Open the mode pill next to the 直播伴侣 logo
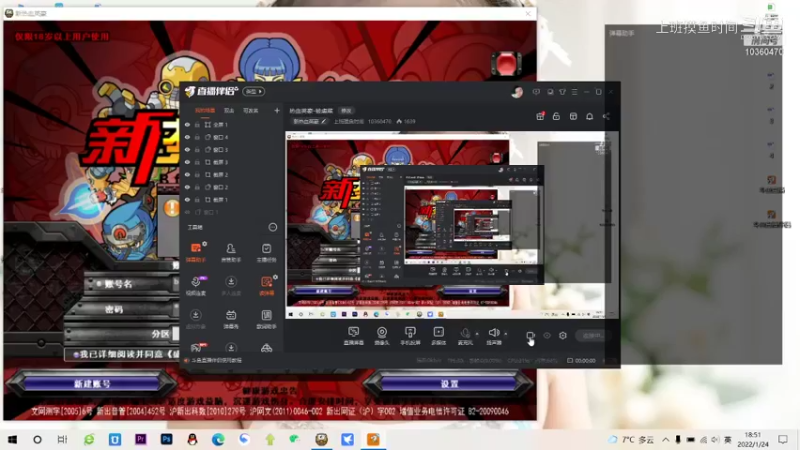Screen dimensions: 800x450 253,92
